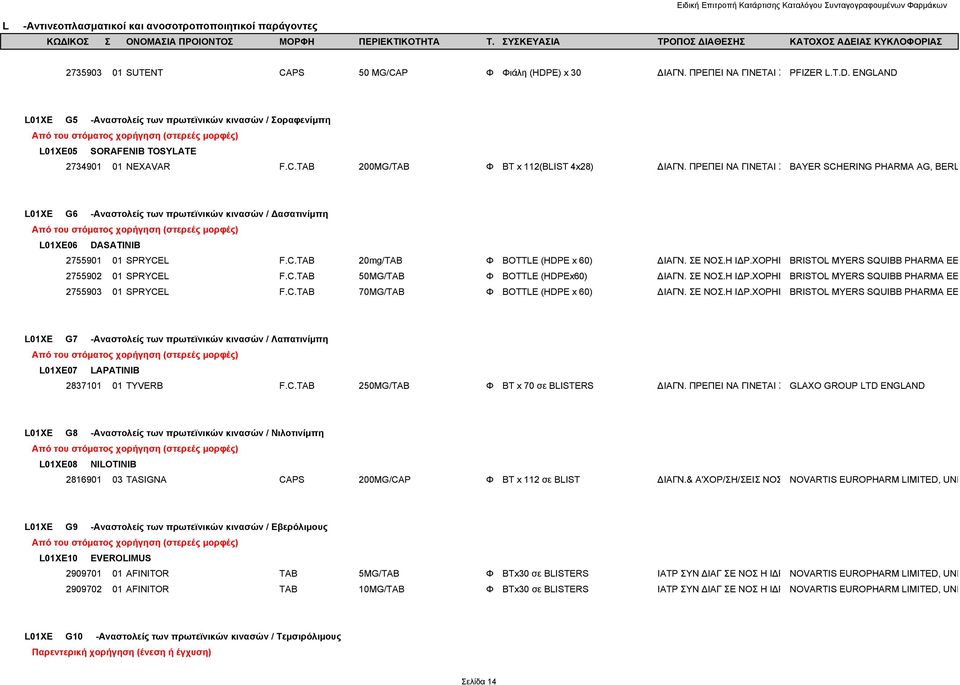The width and height of the screenshot is (960, 685).
Task: Click the Σοραφενίμπη group heading
Action: click(x=210, y=120)
